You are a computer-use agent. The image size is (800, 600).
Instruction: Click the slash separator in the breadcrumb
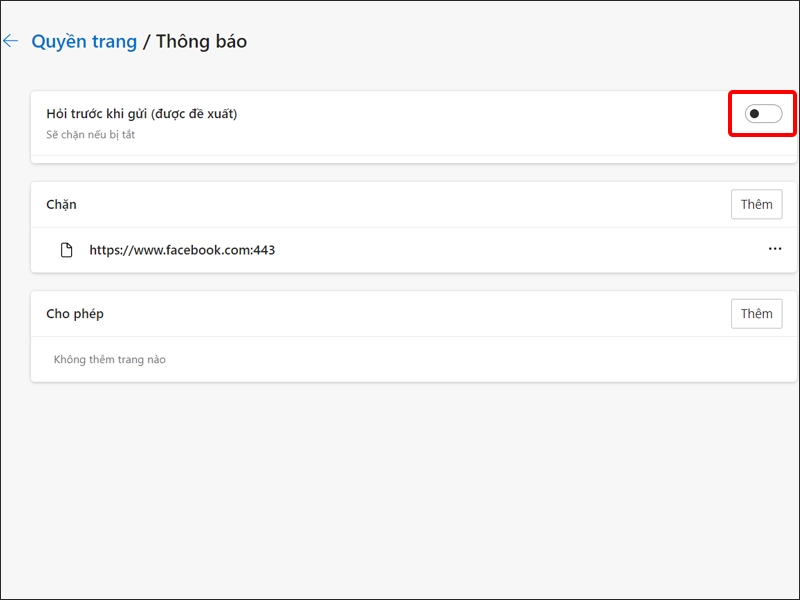[146, 42]
